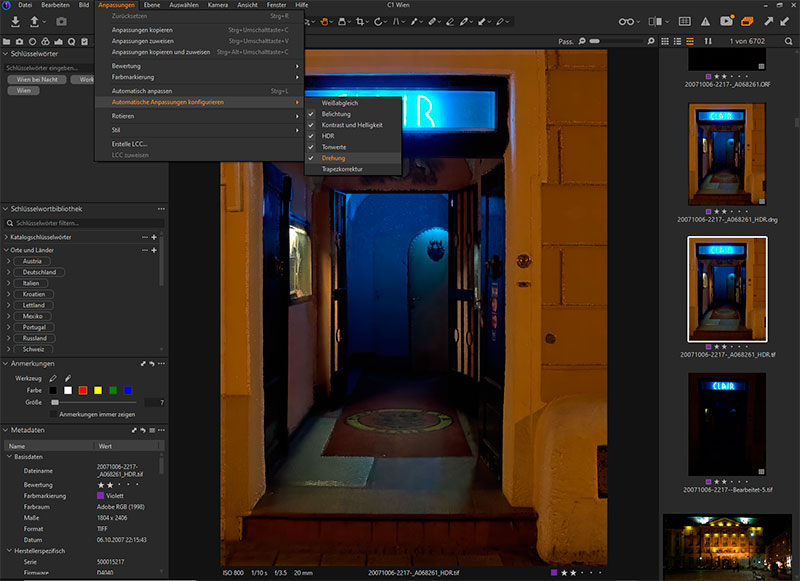Collapse the Anmerkungen panel

point(6,364)
